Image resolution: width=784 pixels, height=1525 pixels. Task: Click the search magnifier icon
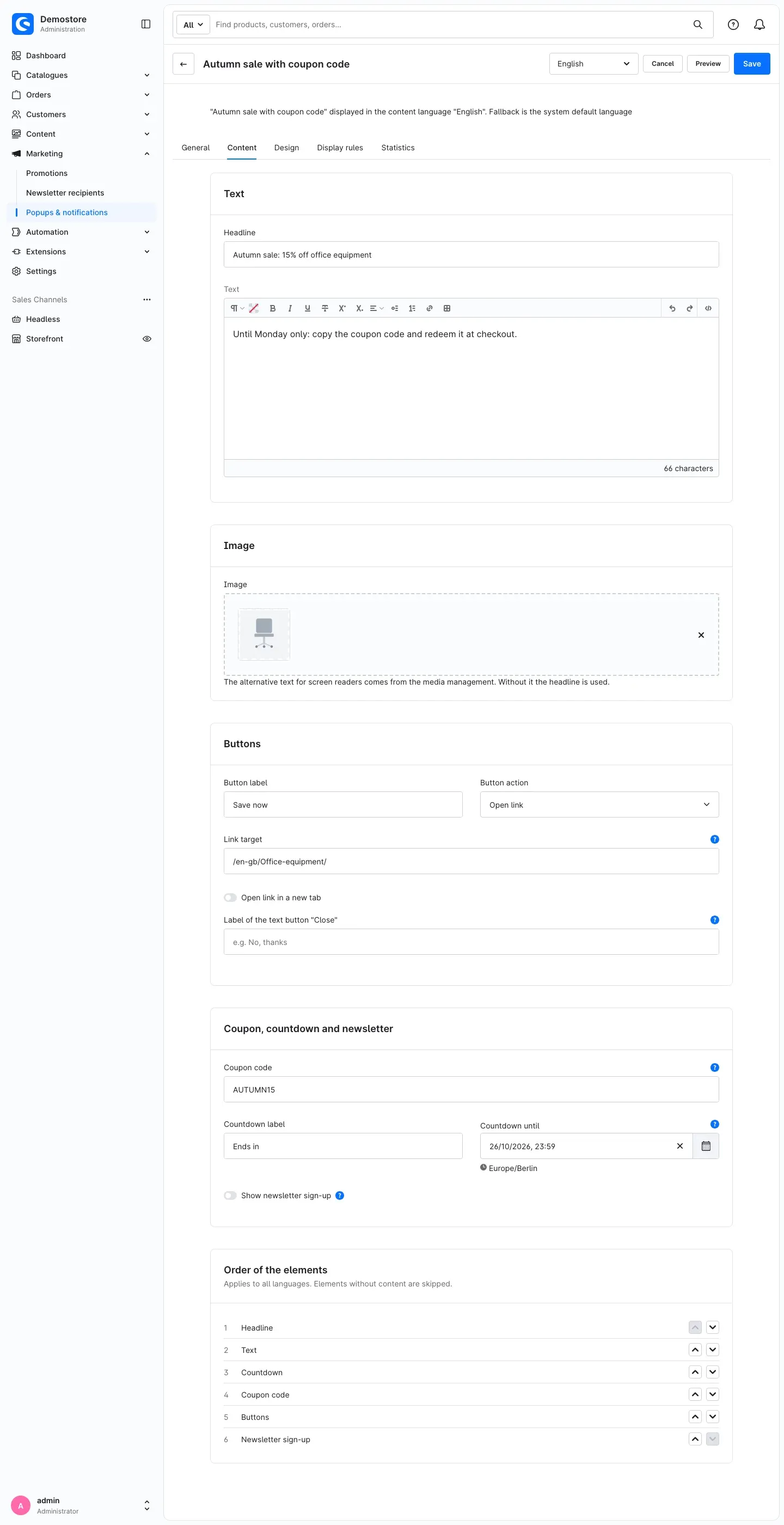(697, 25)
